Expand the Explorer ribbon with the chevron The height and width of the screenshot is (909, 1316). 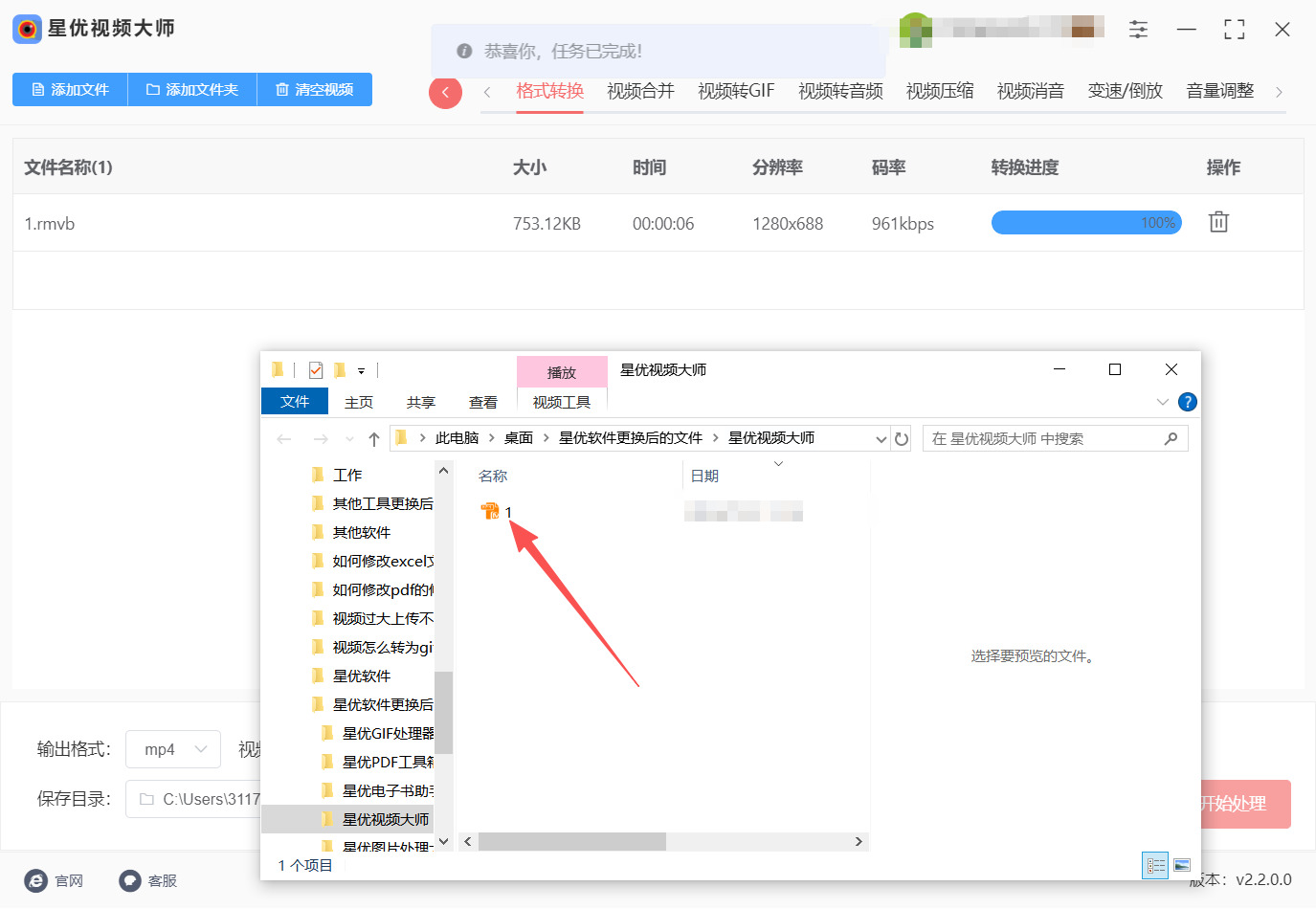click(1163, 402)
